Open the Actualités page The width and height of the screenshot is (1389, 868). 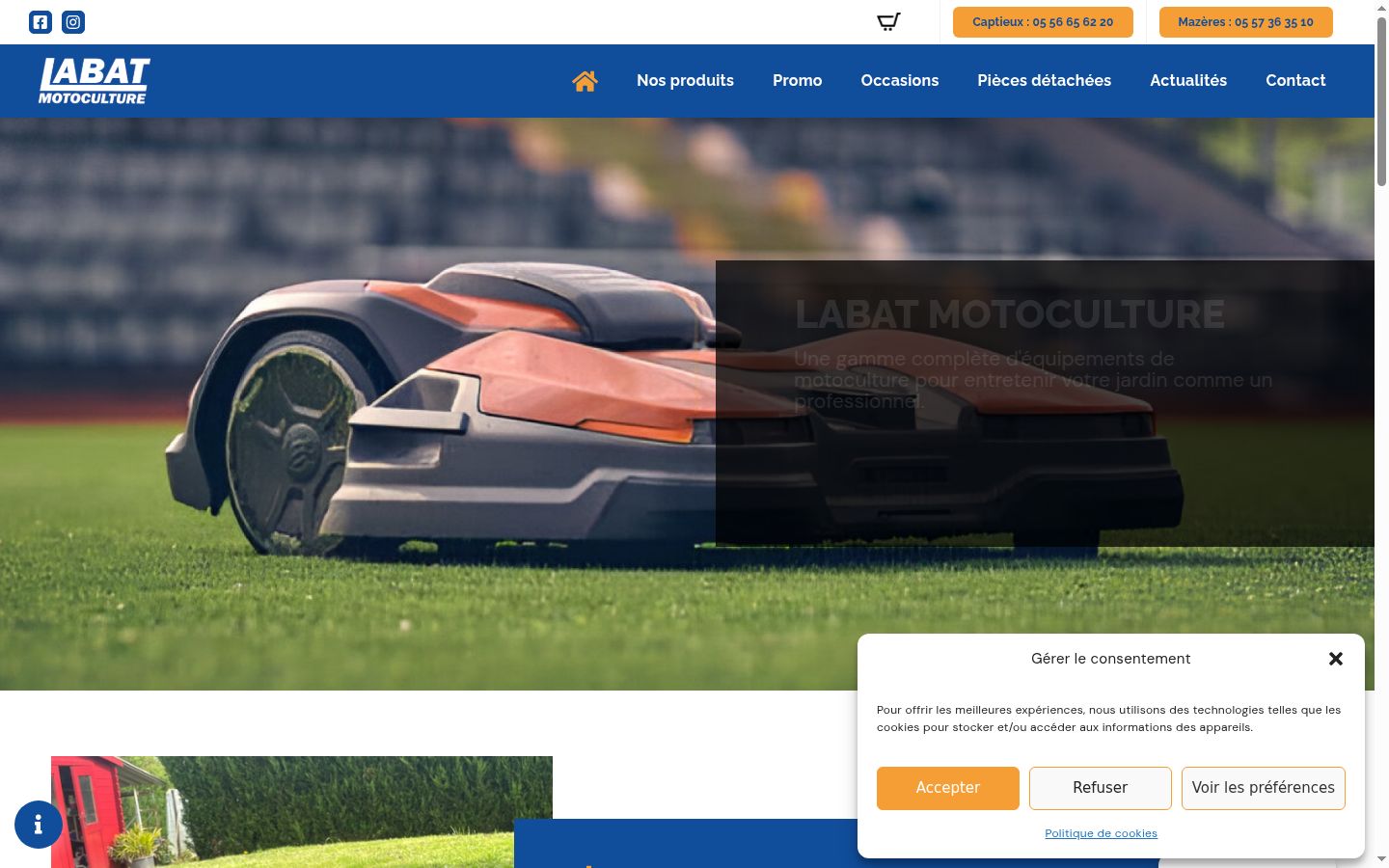(x=1188, y=81)
